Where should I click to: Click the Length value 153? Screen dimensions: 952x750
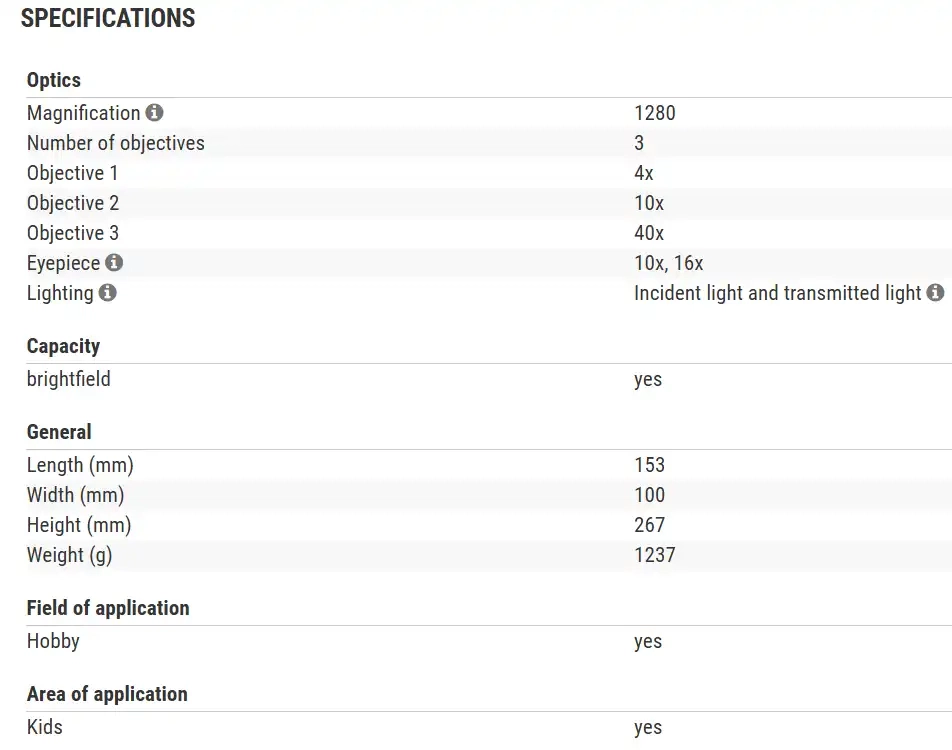(x=649, y=465)
